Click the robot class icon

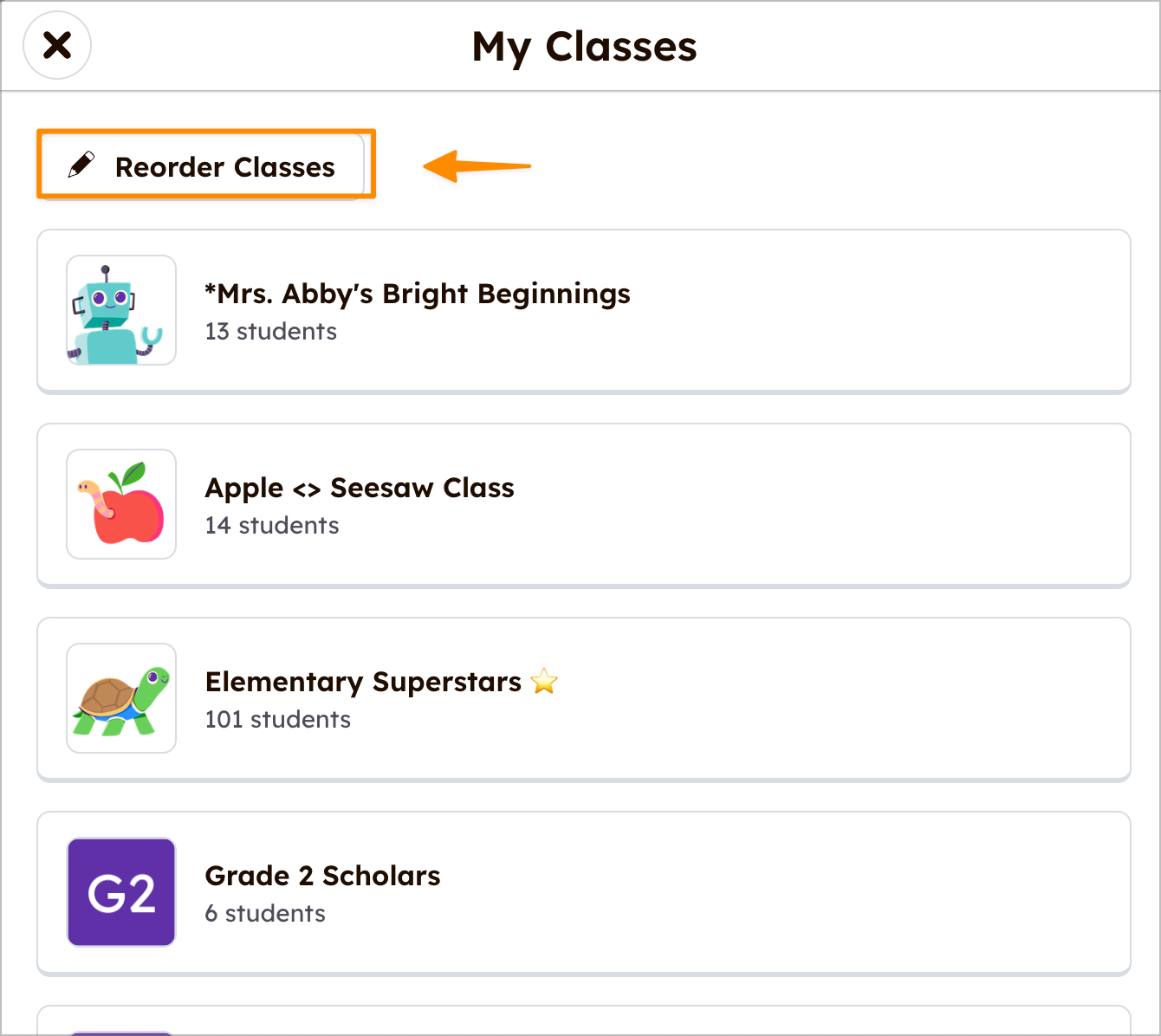[121, 310]
